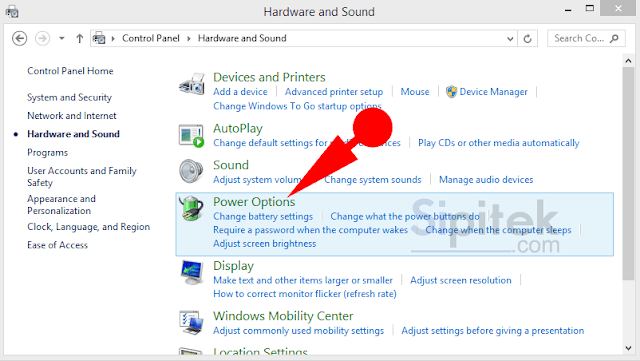Image resolution: width=640 pixels, height=361 pixels.
Task: Click the scrollbar up arrow
Action: (628, 61)
